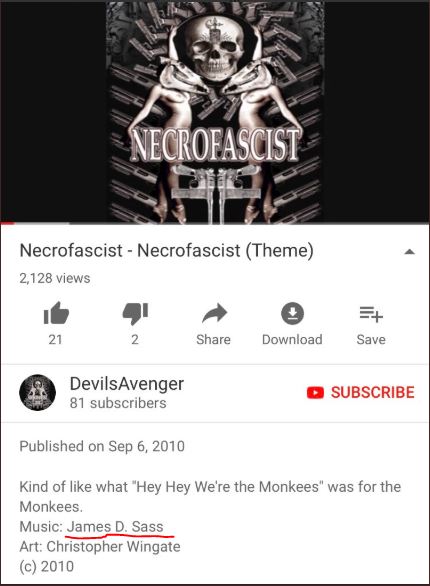Tap the thumbs down dislike icon
This screenshot has height=586, width=430.
point(135,313)
